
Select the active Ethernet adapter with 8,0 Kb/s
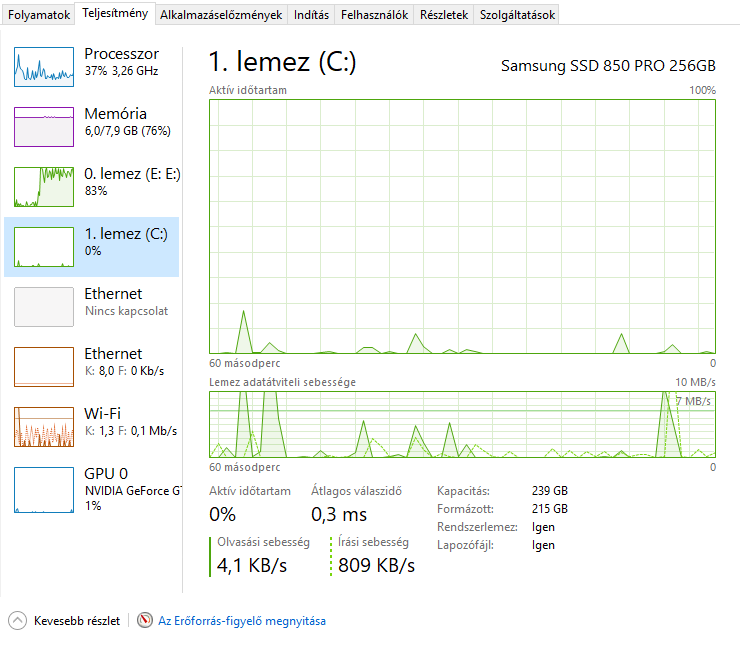pos(92,367)
